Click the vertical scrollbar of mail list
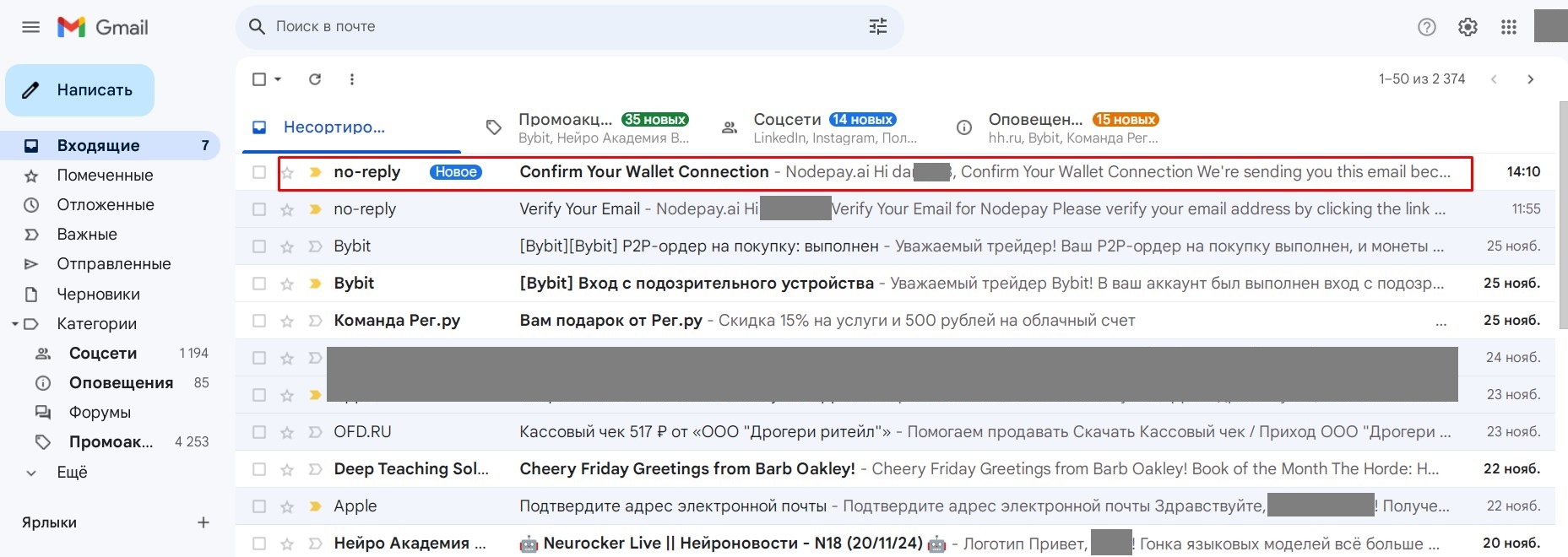The height and width of the screenshot is (557, 1568). click(1563, 215)
